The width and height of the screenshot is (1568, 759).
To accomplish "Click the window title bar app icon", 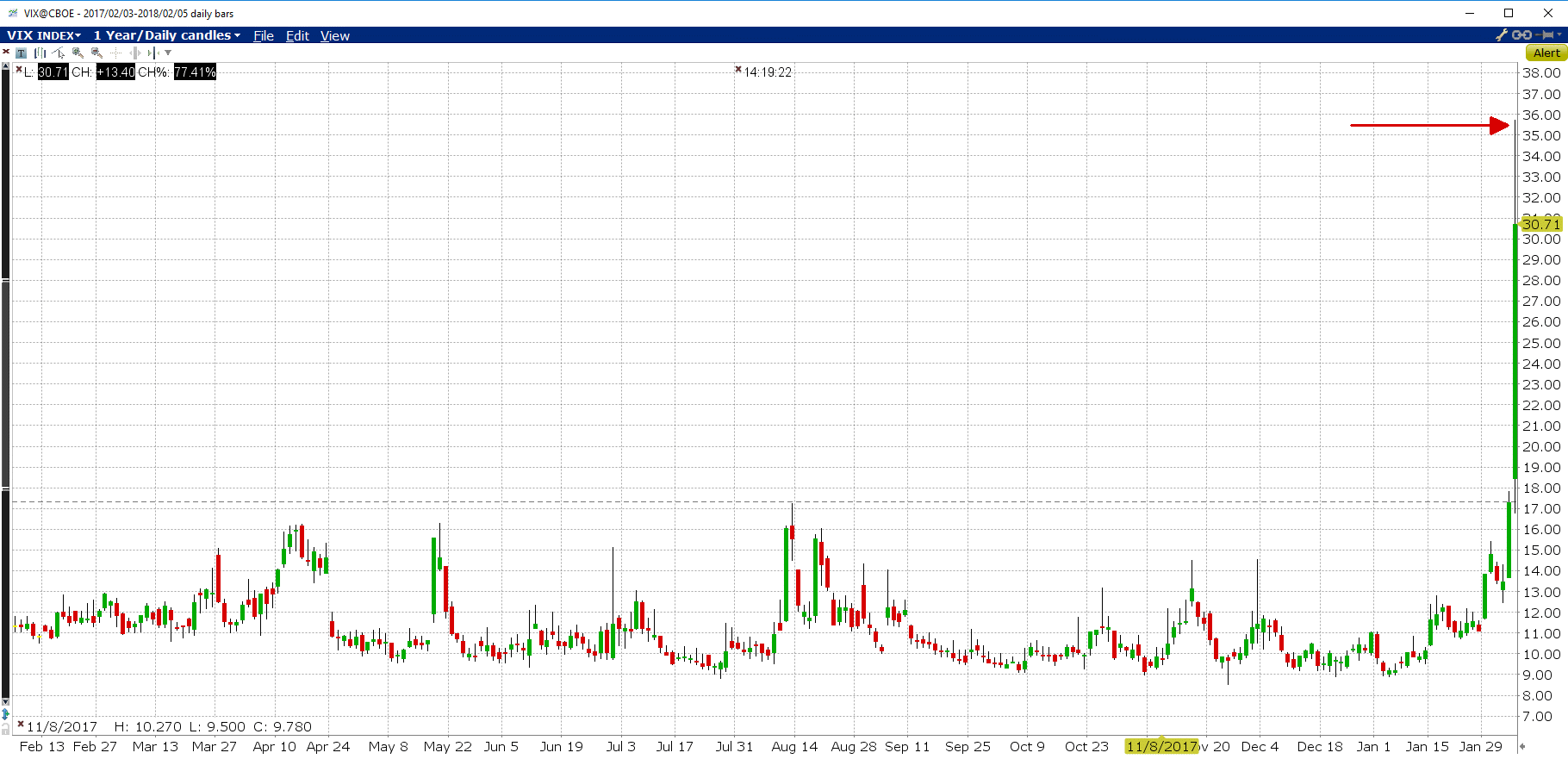I will coord(13,13).
